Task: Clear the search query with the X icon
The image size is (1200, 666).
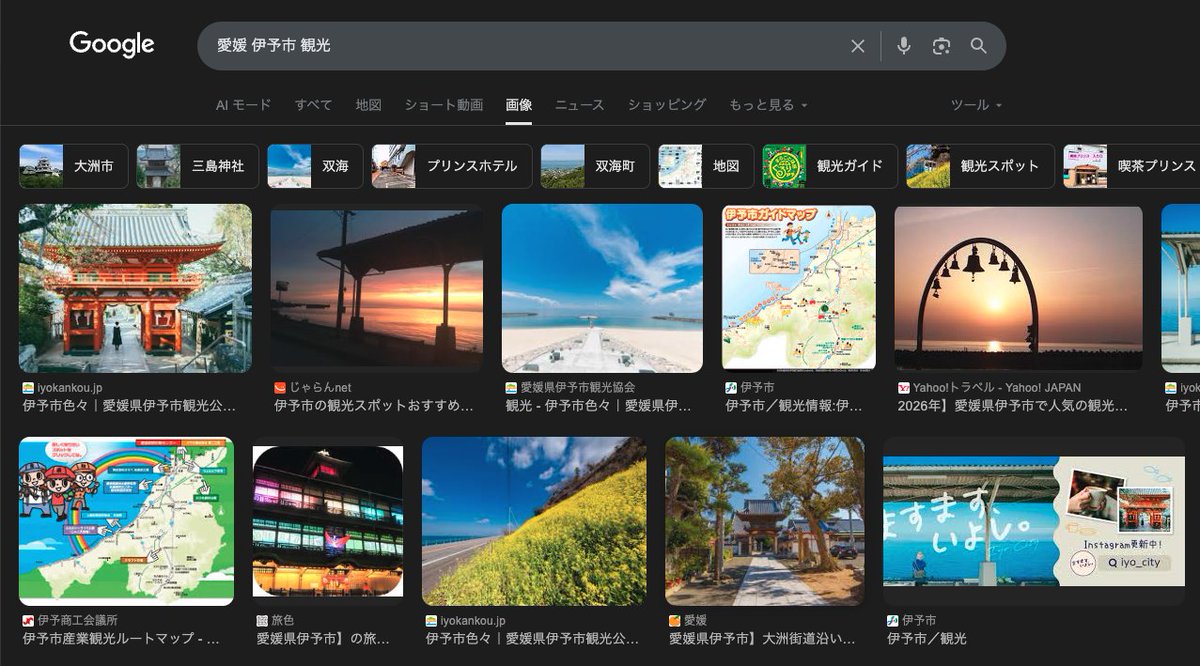Action: (x=858, y=45)
